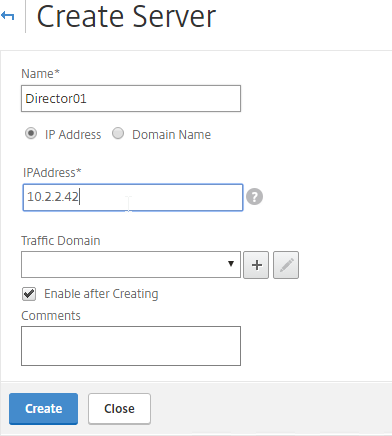Image resolution: width=392 pixels, height=436 pixels.
Task: Go back using the blue arrow icon
Action: coord(7,15)
